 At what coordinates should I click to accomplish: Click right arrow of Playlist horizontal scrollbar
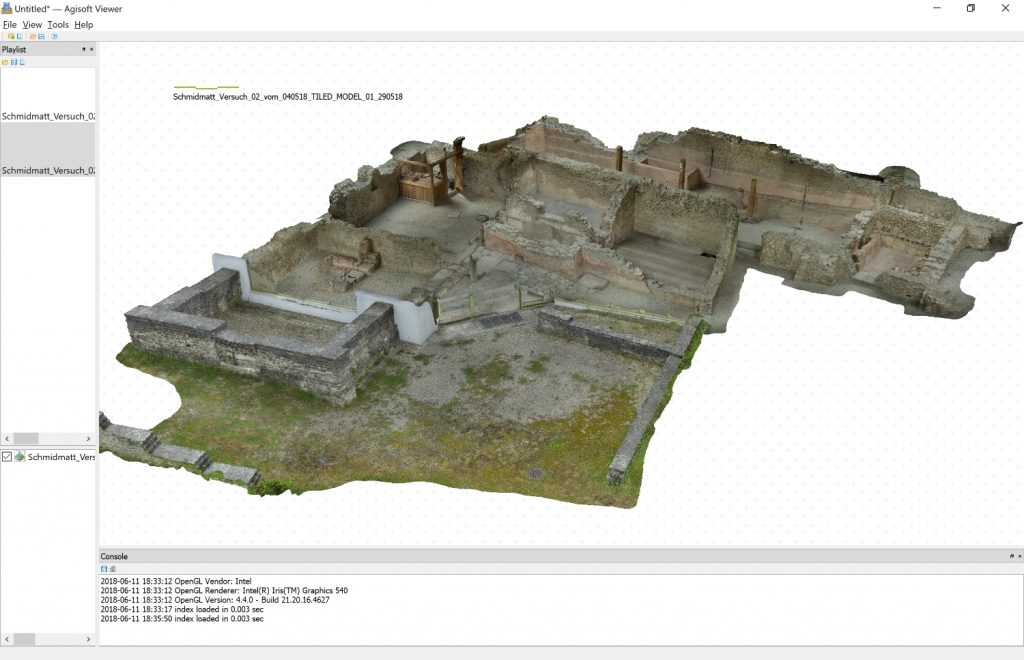click(90, 438)
